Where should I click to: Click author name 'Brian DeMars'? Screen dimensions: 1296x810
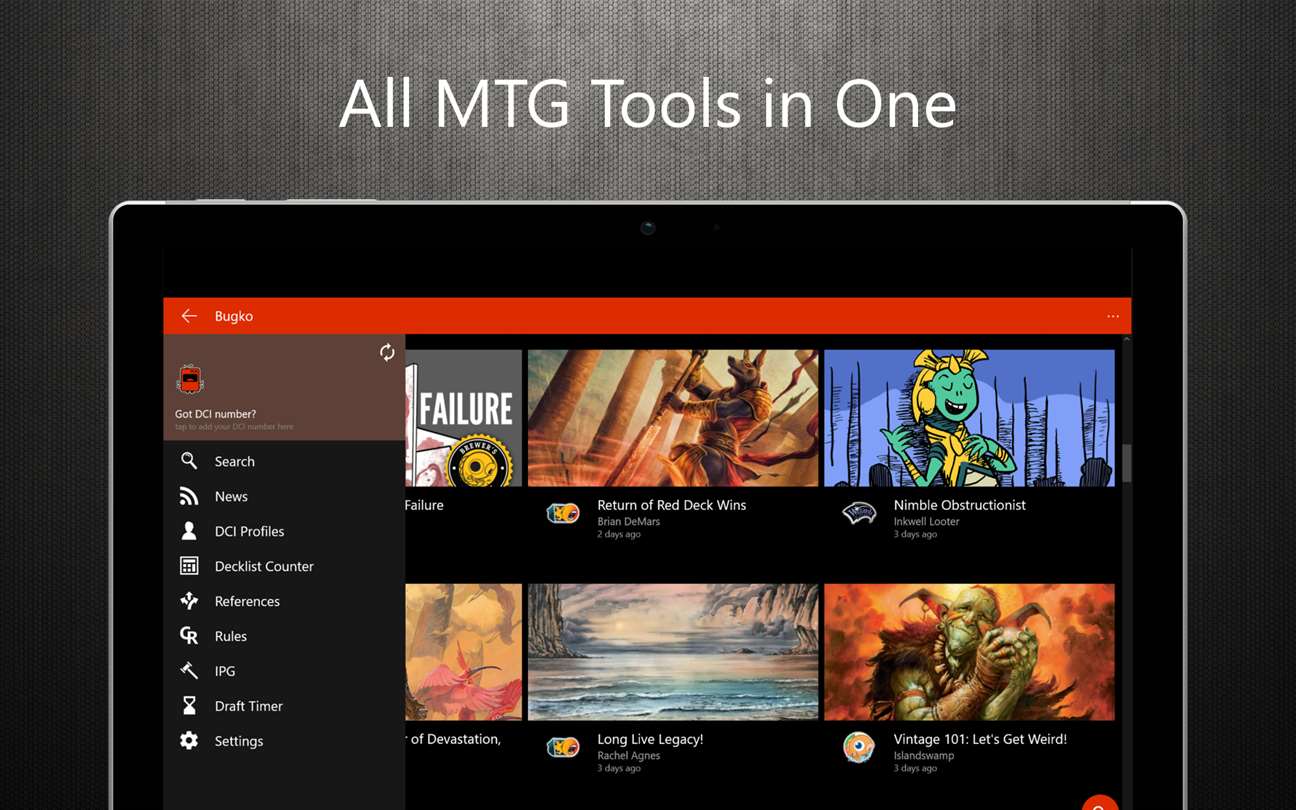pos(629,521)
